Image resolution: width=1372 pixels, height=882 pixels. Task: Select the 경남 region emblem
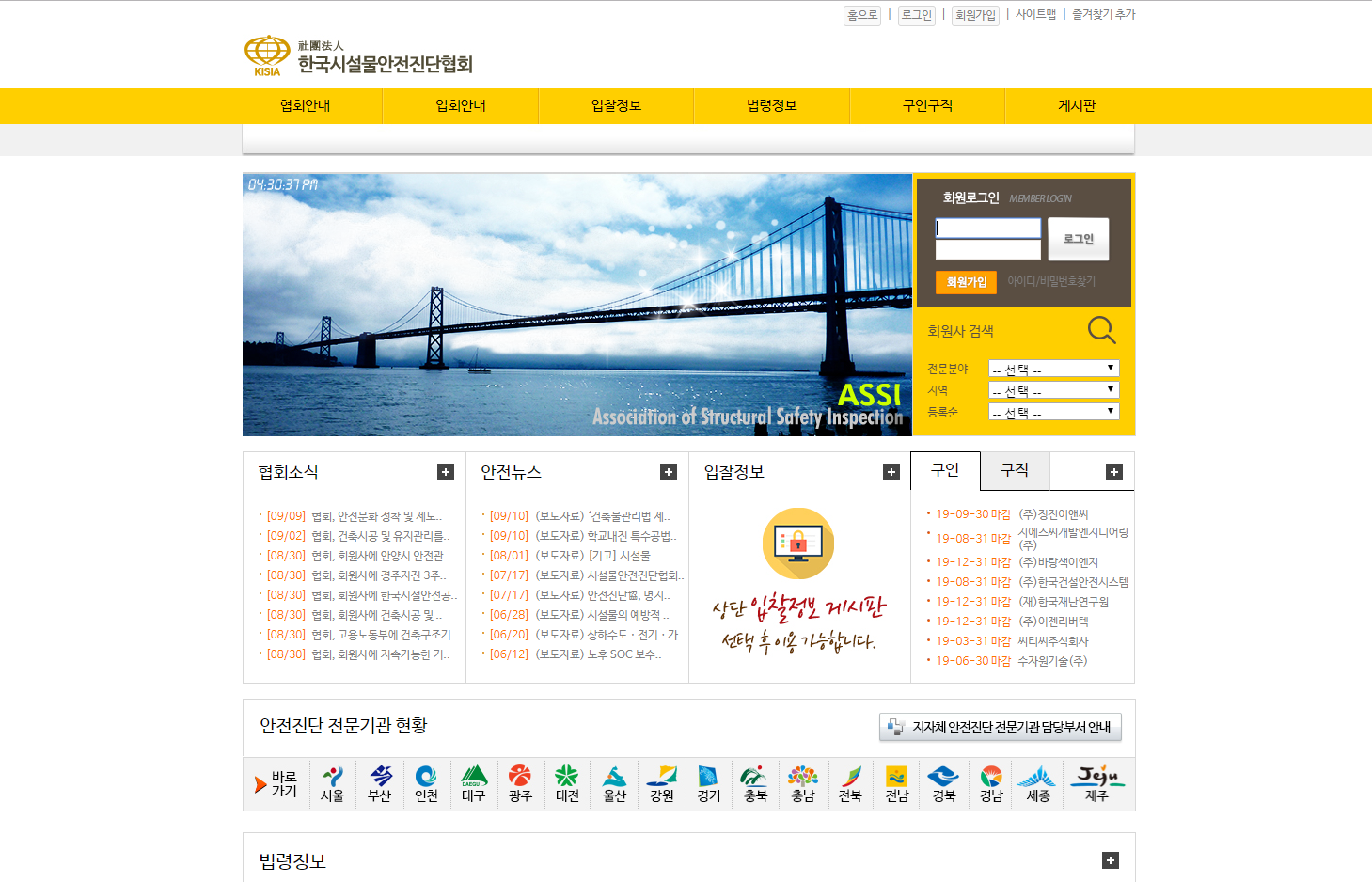point(991,784)
